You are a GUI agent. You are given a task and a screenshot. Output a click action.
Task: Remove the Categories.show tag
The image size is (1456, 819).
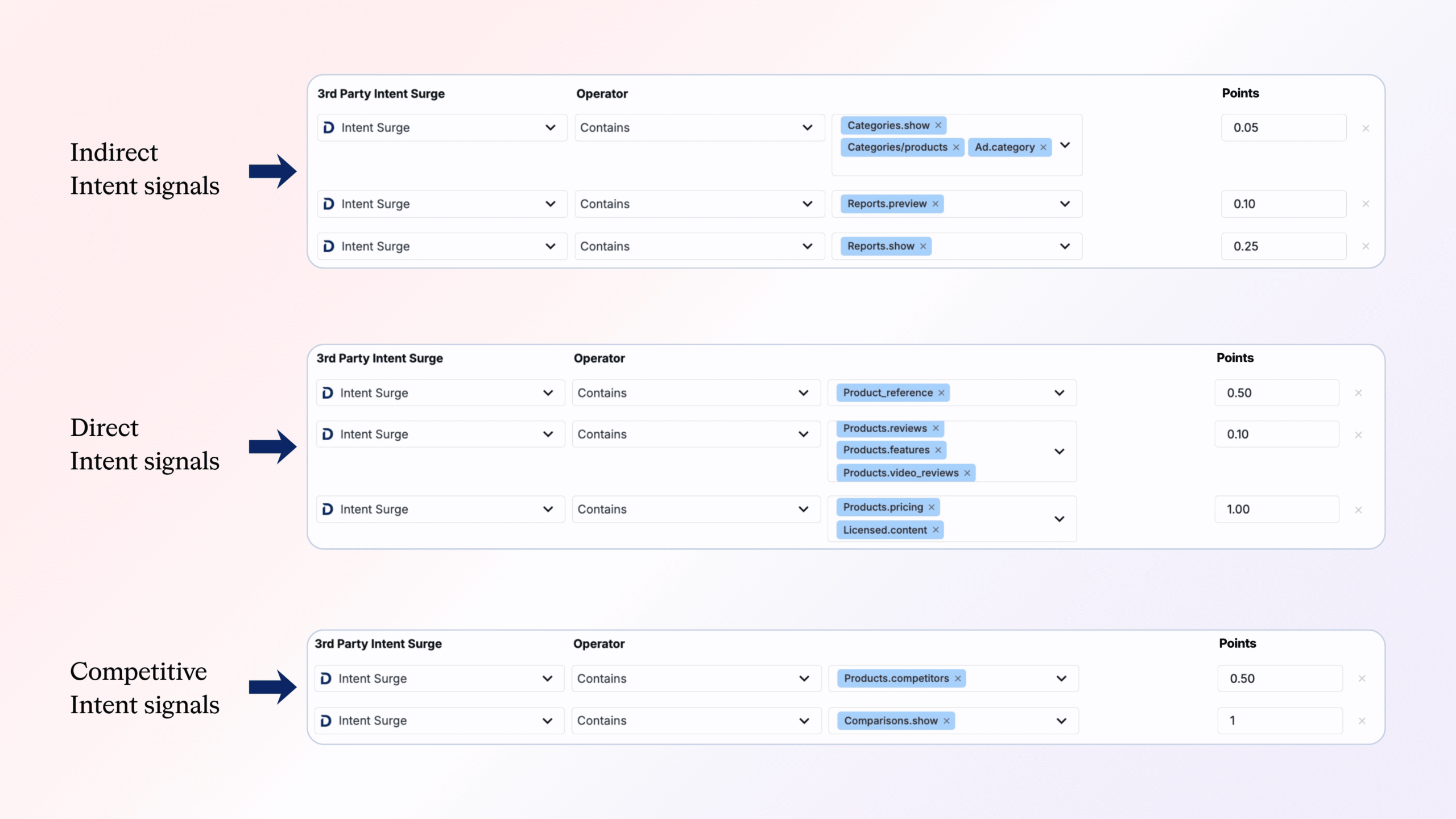click(x=938, y=125)
